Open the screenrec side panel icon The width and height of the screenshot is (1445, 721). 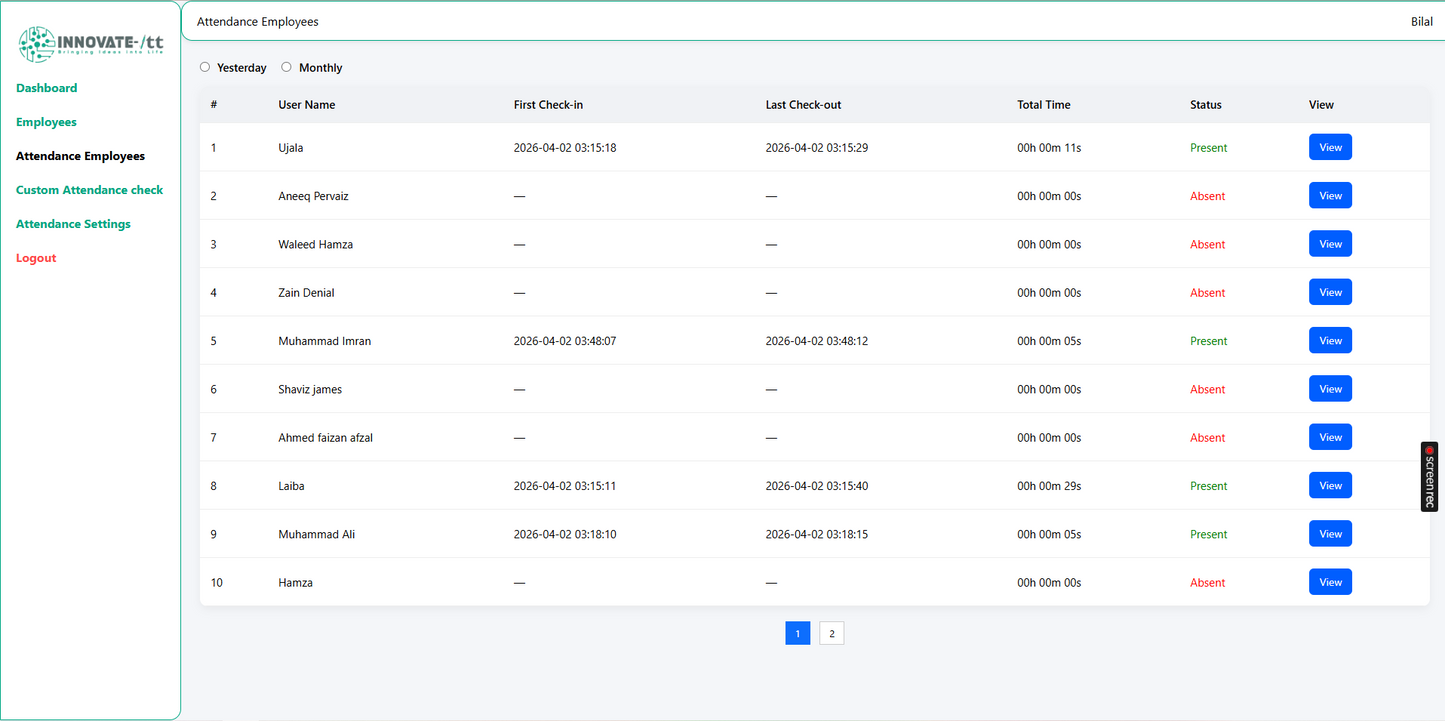[1429, 477]
